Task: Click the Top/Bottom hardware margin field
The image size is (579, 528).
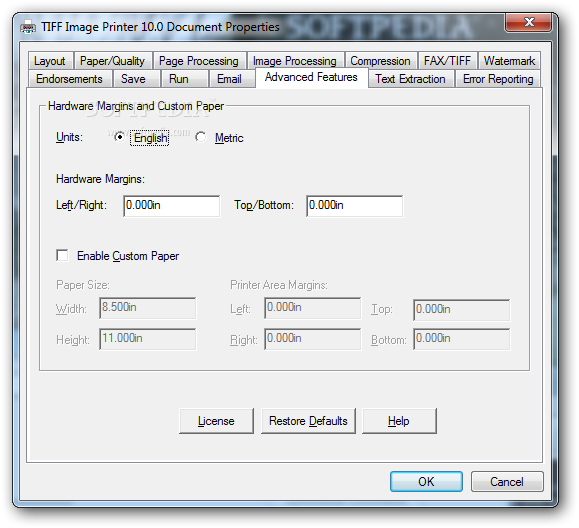Action: click(x=354, y=206)
